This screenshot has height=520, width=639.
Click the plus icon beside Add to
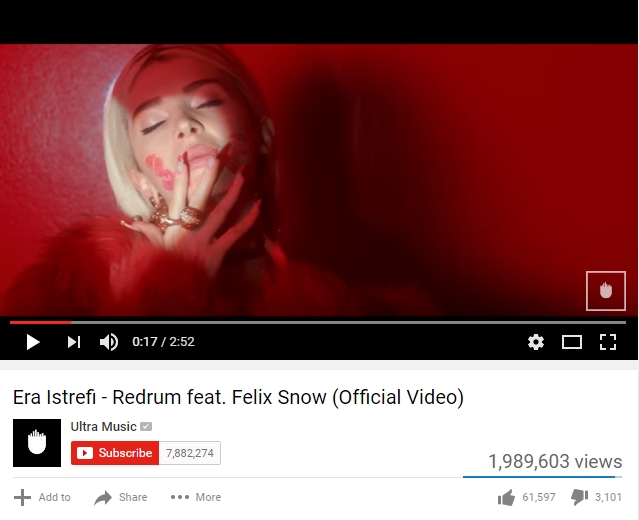[x=22, y=498]
